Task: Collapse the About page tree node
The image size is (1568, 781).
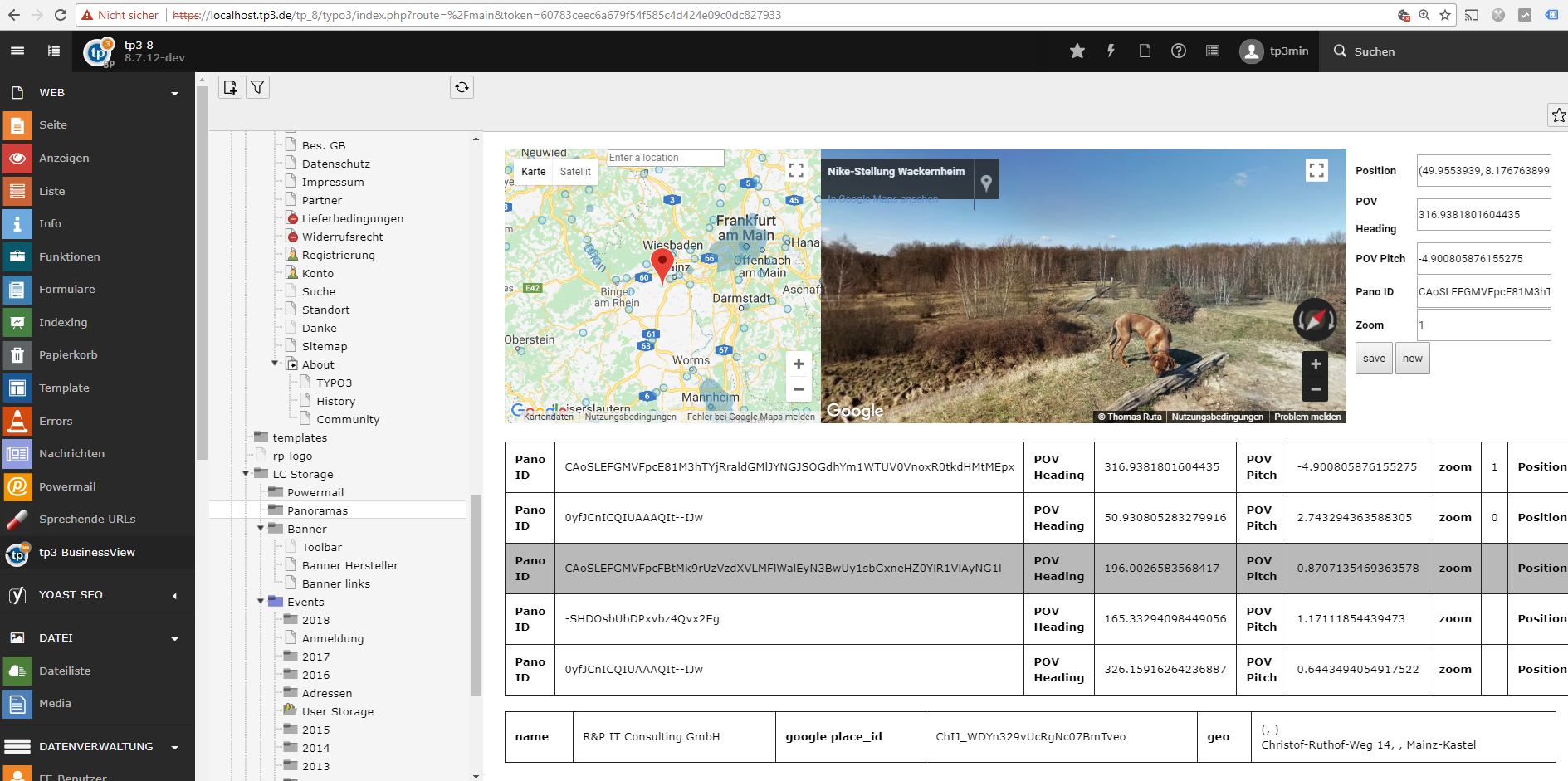Action: (x=275, y=364)
